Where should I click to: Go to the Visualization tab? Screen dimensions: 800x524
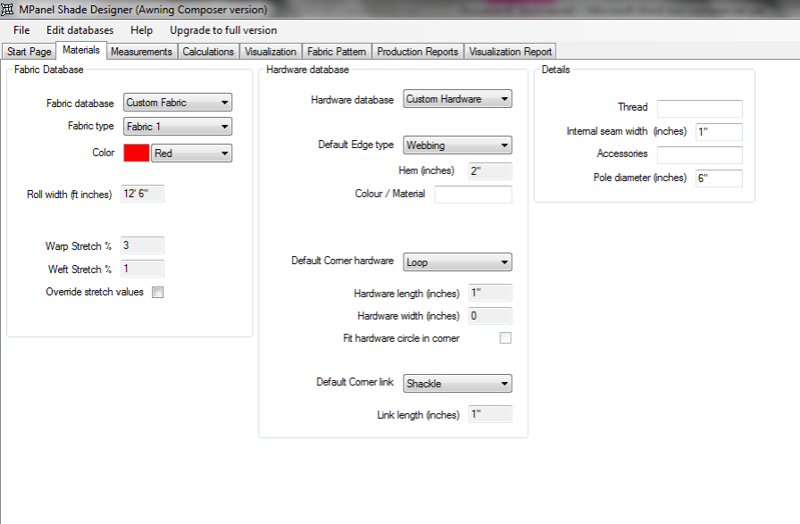(270, 51)
